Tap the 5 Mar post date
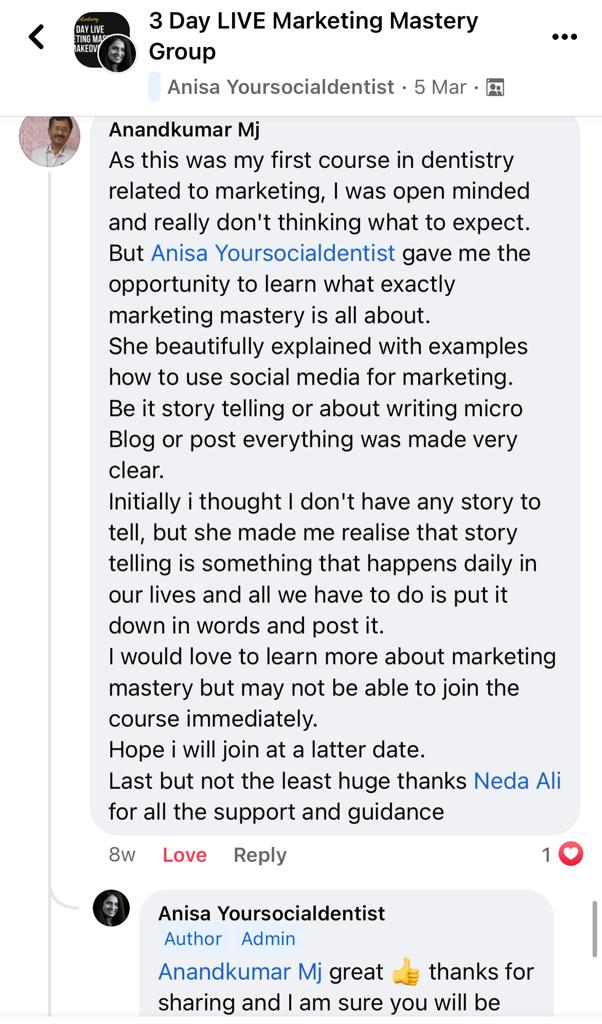The width and height of the screenshot is (602, 1024). (440, 87)
